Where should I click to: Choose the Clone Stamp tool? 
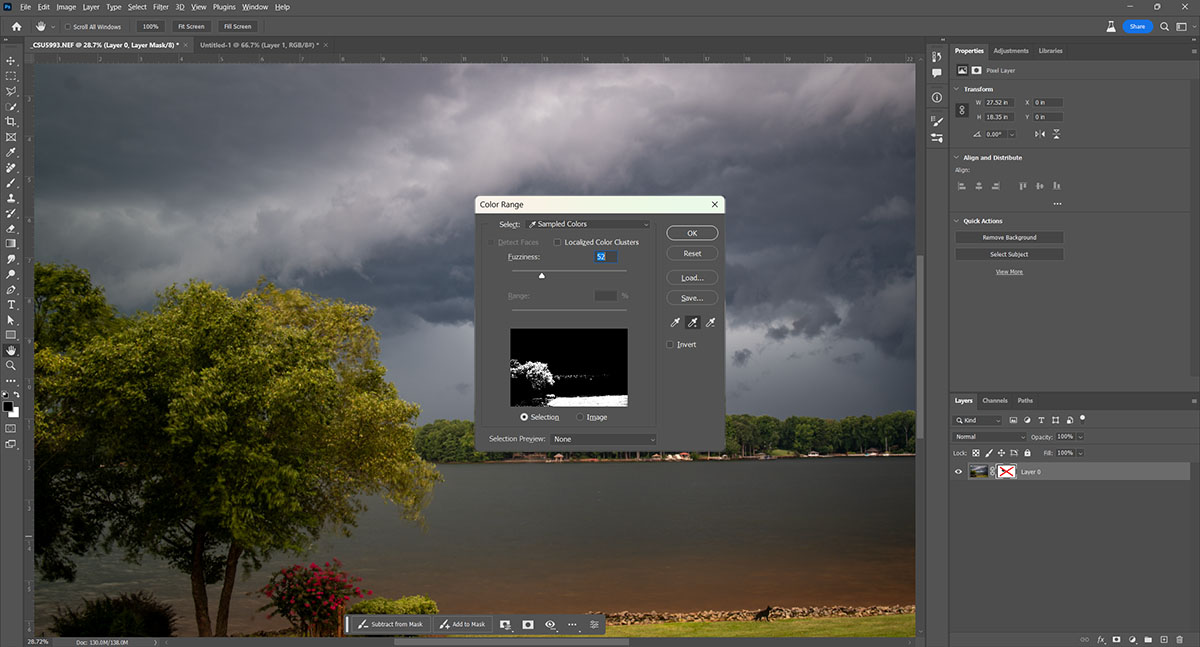[11, 198]
